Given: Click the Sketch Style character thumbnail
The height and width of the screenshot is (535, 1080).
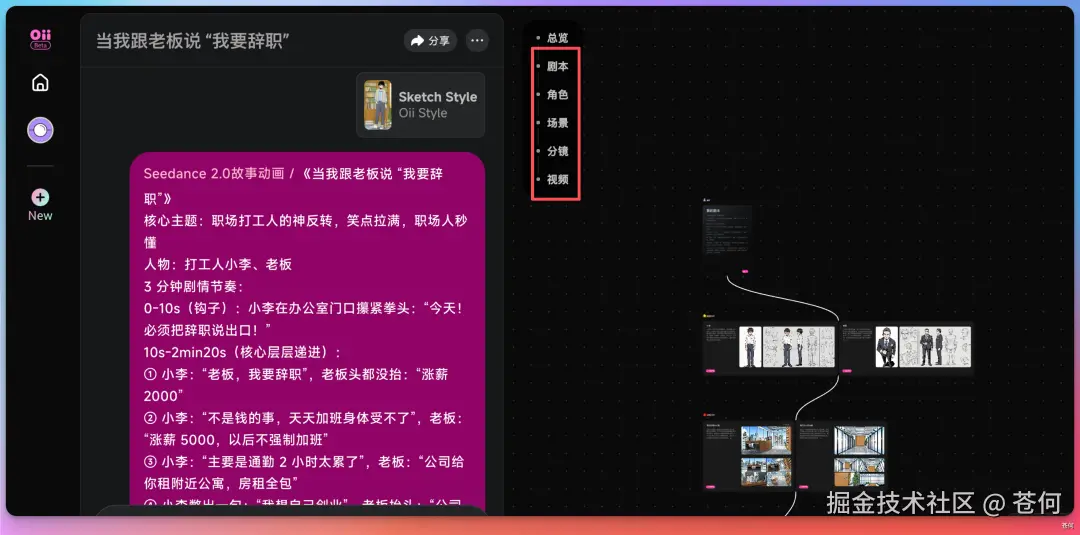Looking at the screenshot, I should coord(377,105).
